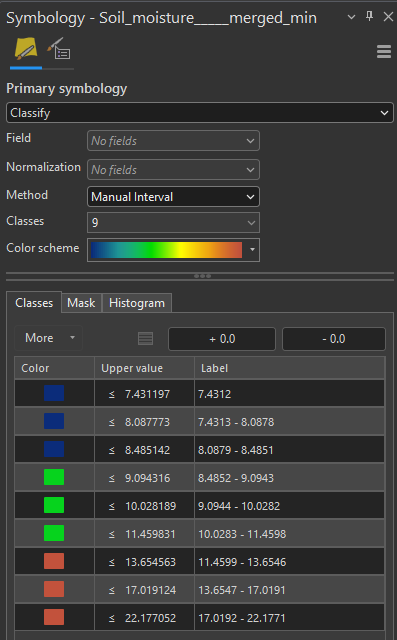Switch to the Mask tab

[81, 303]
